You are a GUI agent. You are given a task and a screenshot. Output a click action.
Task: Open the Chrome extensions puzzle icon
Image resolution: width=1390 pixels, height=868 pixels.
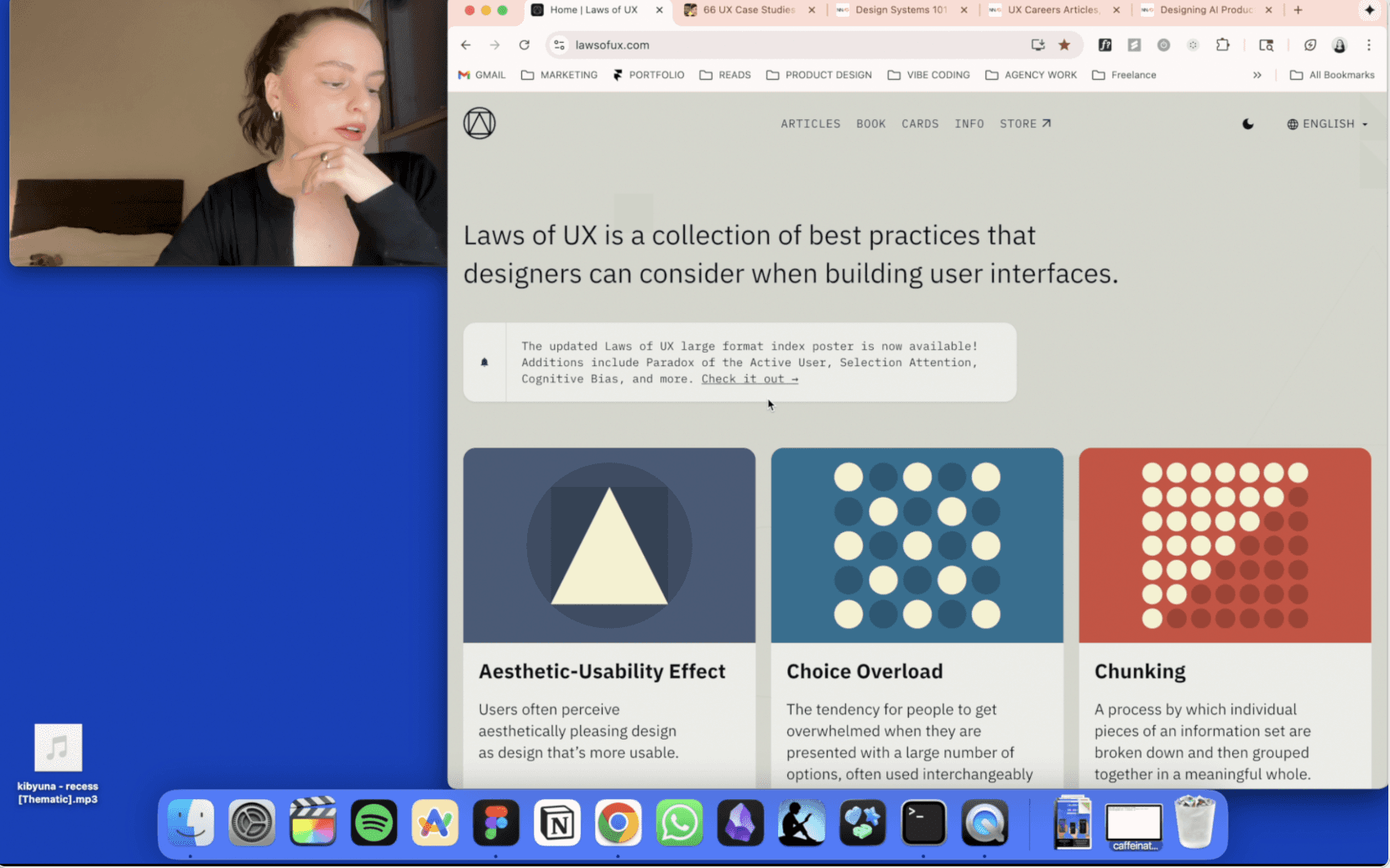1223,45
